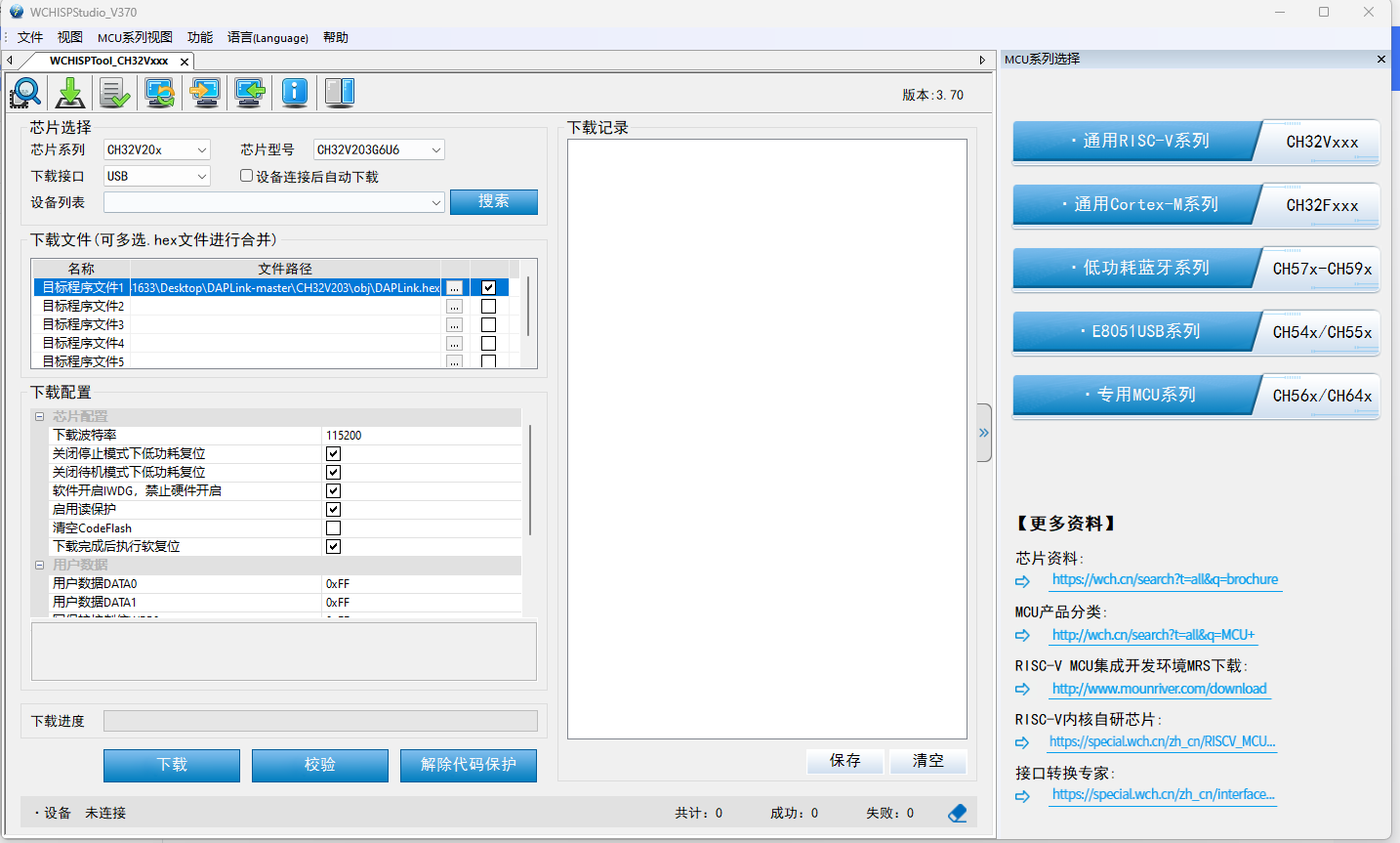Browse file for 目标程序文件4
Screen dimensions: 1400x843
click(454, 344)
